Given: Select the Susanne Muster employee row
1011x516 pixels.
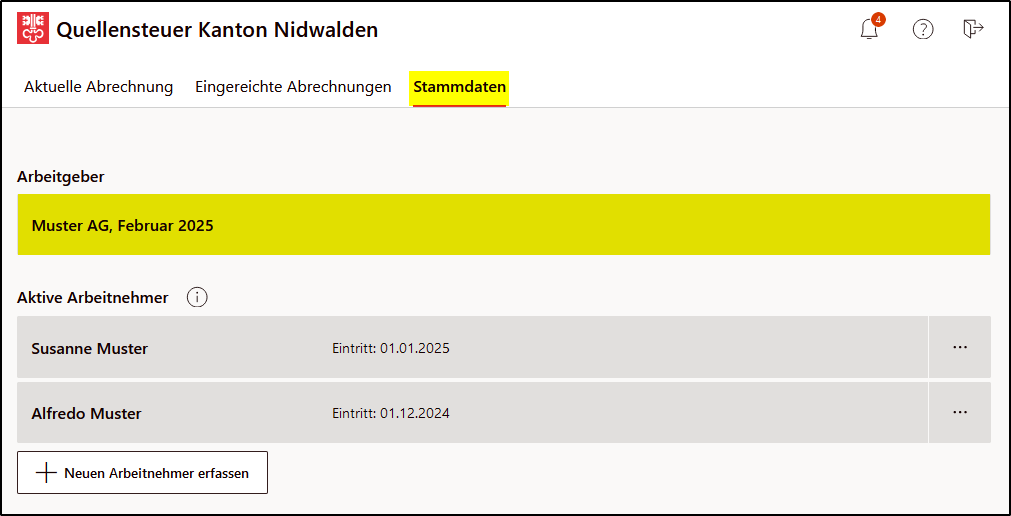Looking at the screenshot, I should (472, 347).
